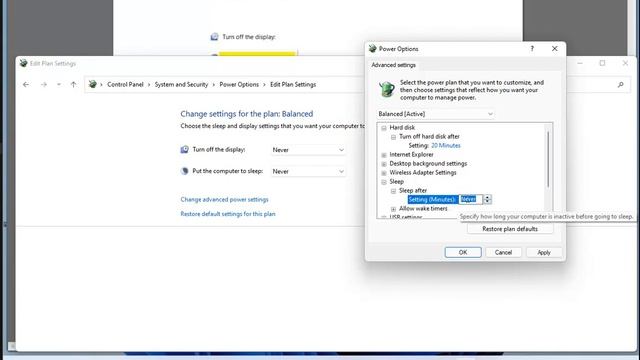Click Desktop background settings tree label

point(428,164)
